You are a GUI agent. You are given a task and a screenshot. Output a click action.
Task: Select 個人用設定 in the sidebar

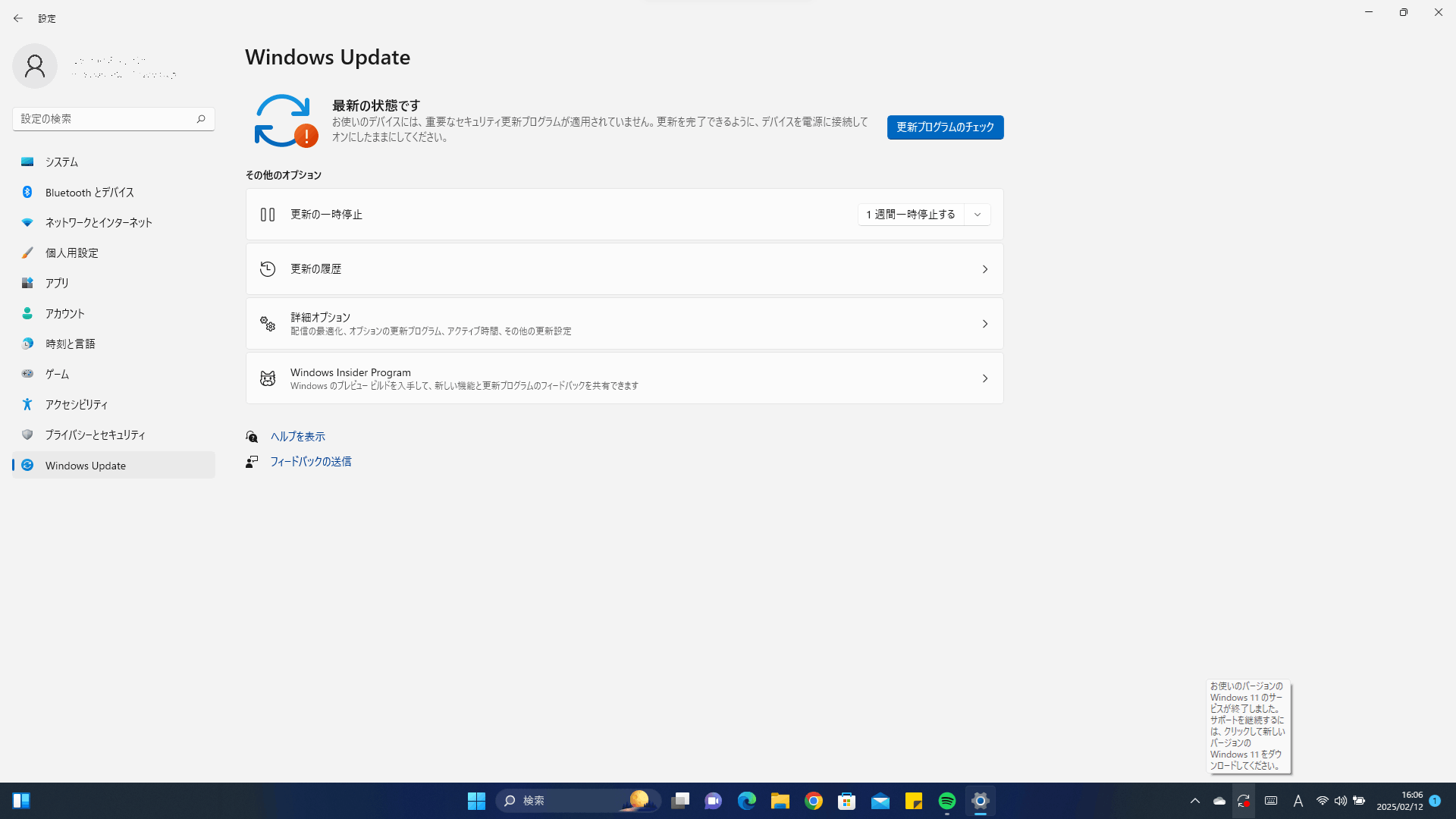pos(72,253)
